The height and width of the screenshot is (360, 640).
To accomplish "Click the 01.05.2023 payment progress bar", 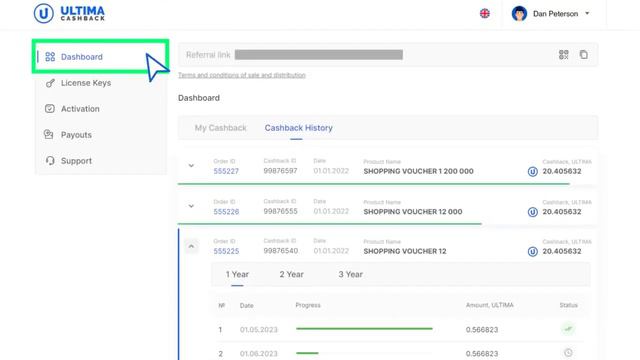I will pyautogui.click(x=364, y=329).
